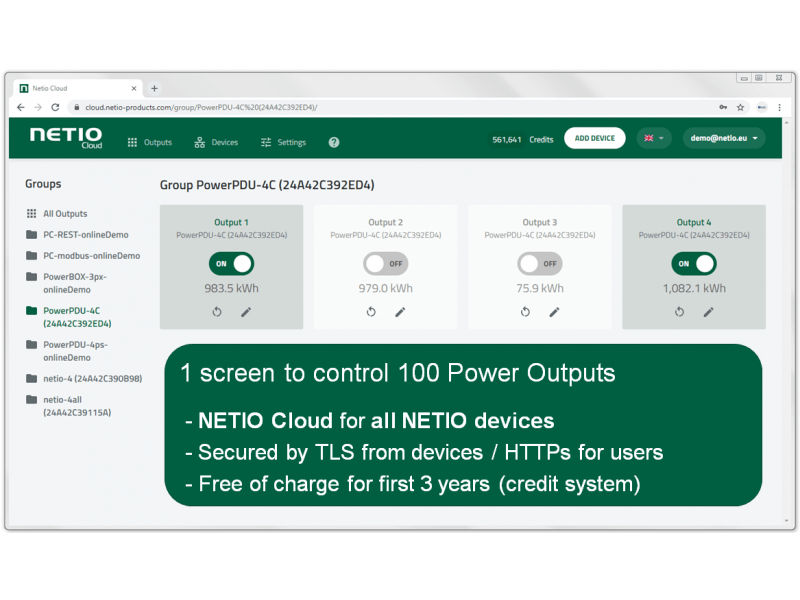Click the restart icon for Output 1
This screenshot has height=600, width=800.
point(217,312)
